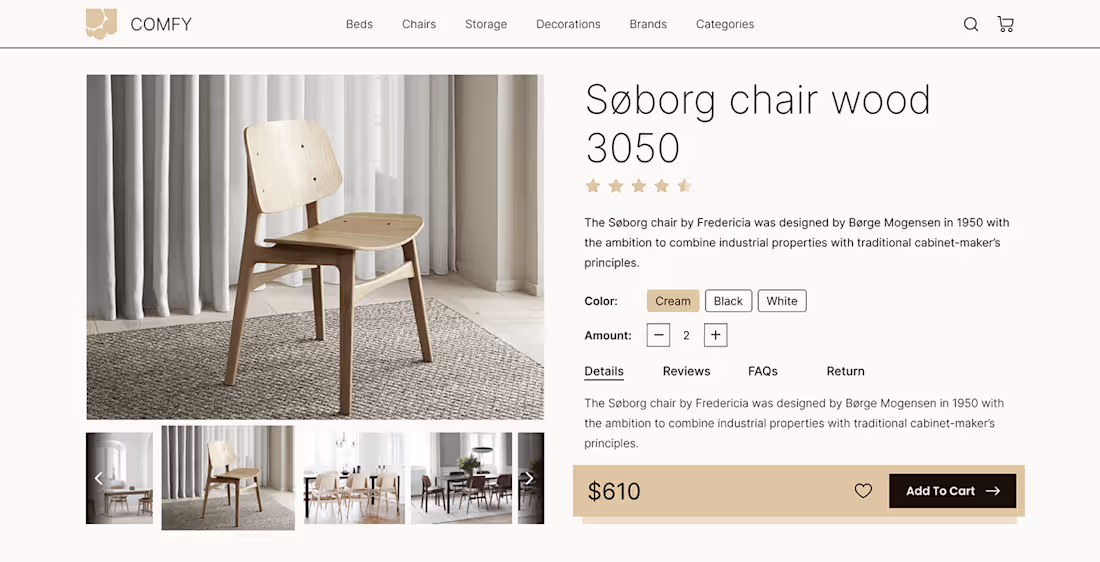Viewport: 1100px width, 562px height.
Task: Show next thumbnails with right arrow
Action: [530, 478]
